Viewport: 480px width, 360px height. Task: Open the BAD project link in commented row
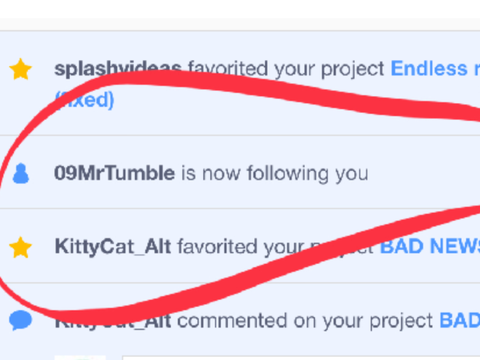tap(460, 320)
